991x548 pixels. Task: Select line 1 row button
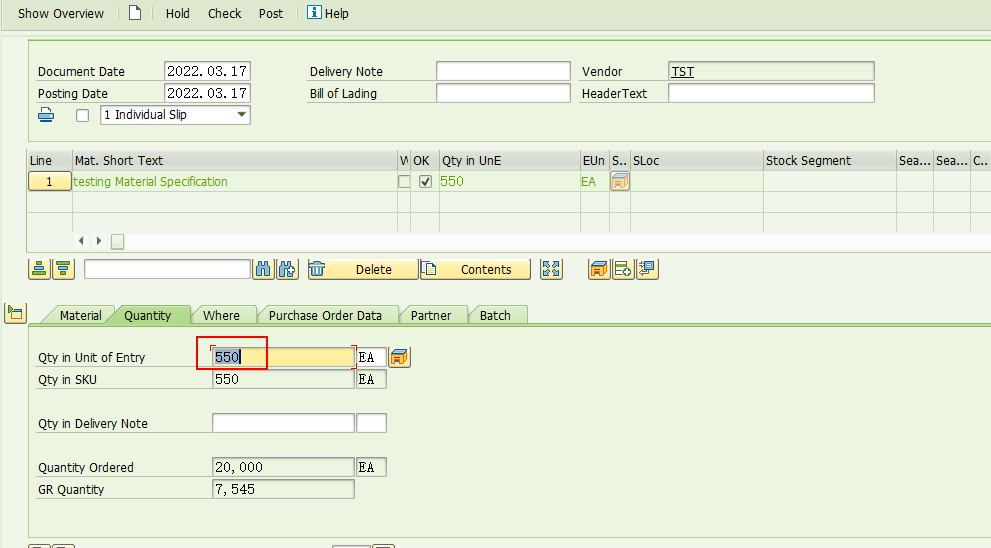pyautogui.click(x=49, y=182)
